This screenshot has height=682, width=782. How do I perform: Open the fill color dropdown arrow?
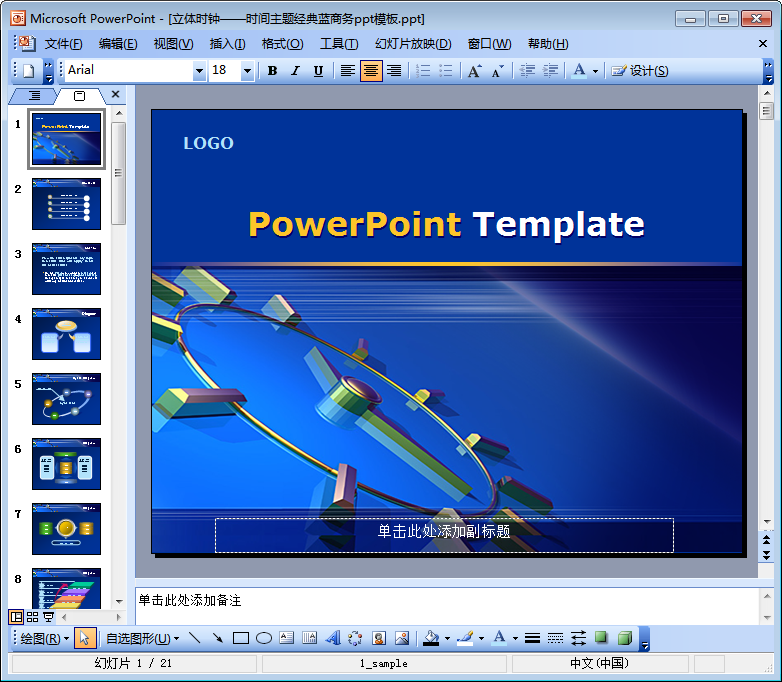(447, 639)
